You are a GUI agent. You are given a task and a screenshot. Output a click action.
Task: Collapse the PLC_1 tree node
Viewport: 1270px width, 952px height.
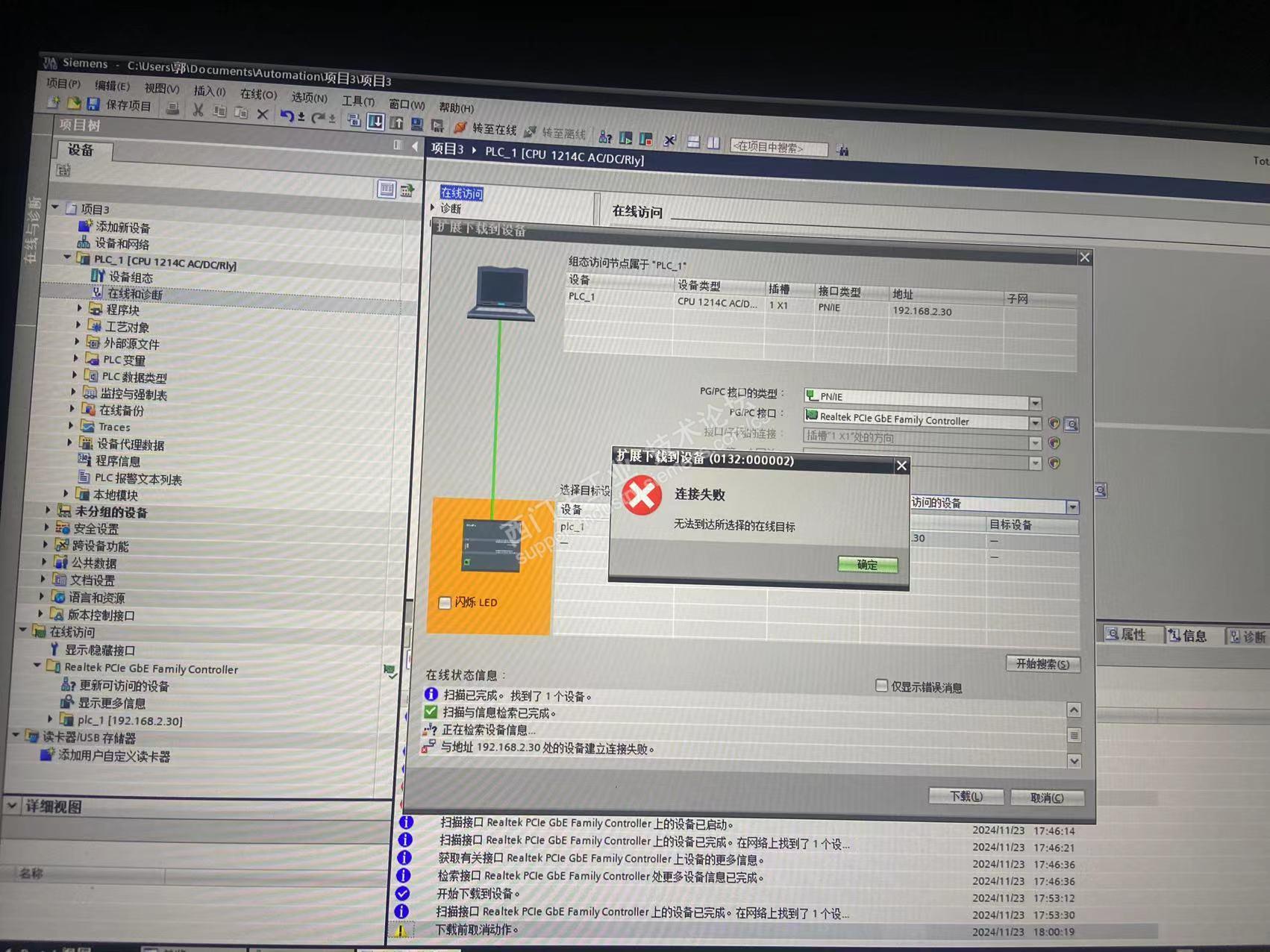[67, 257]
